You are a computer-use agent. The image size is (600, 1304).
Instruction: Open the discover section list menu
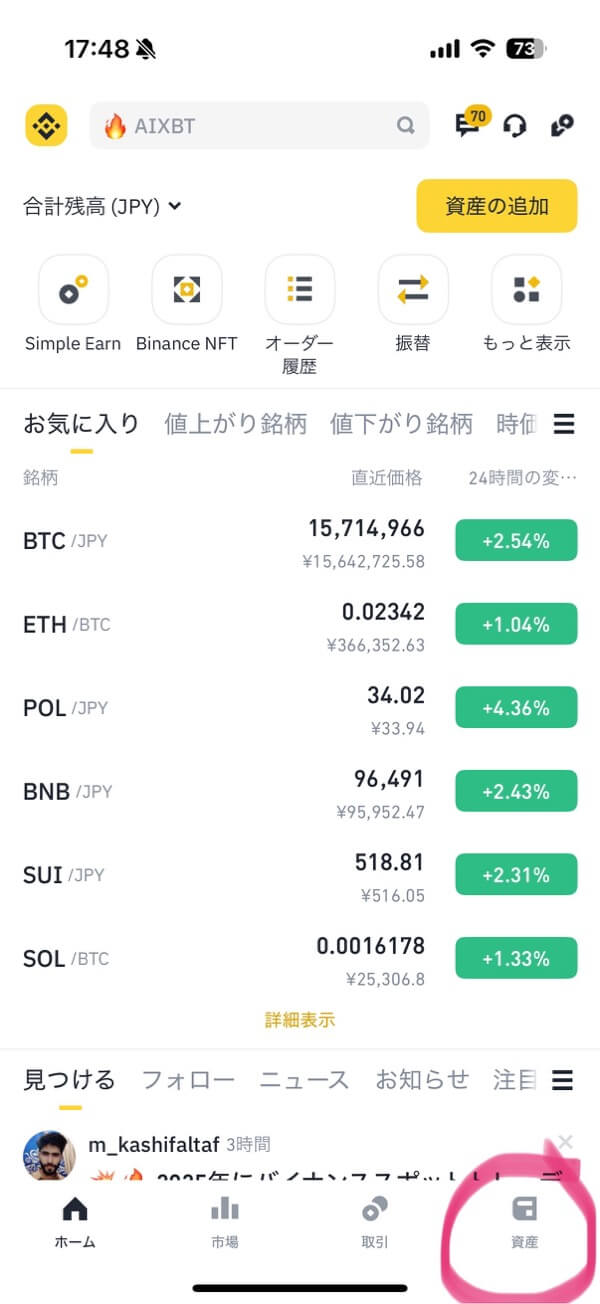[563, 1080]
